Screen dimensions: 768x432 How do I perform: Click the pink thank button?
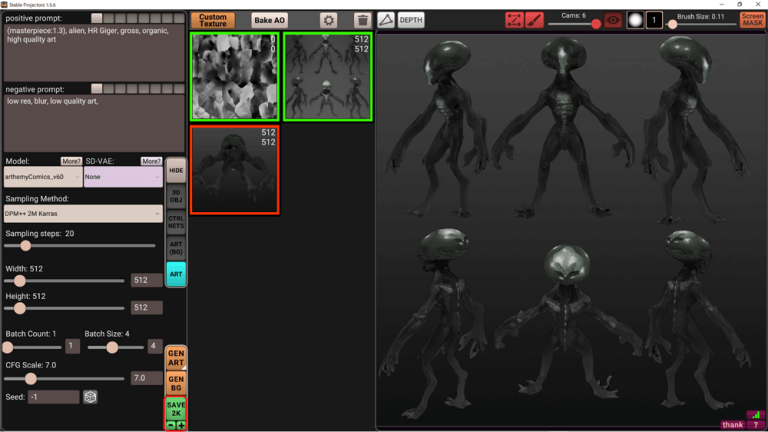pyautogui.click(x=732, y=425)
